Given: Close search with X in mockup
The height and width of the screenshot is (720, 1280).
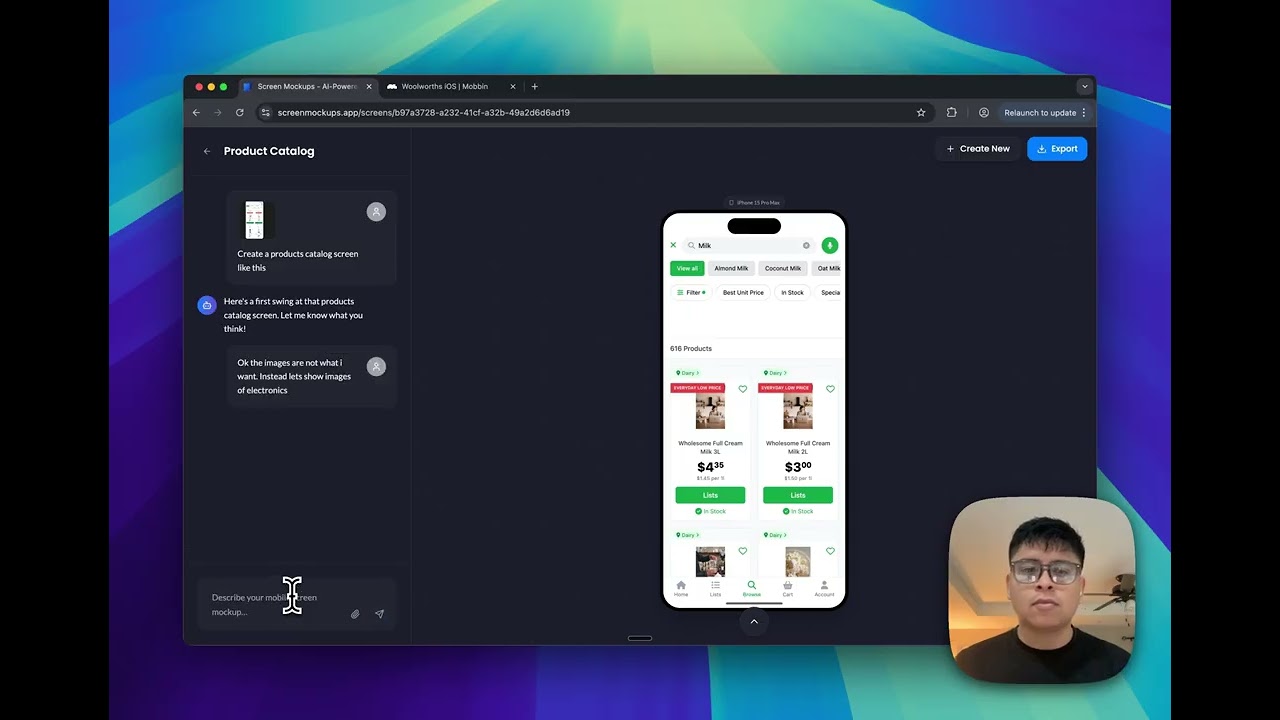Looking at the screenshot, I should point(673,245).
